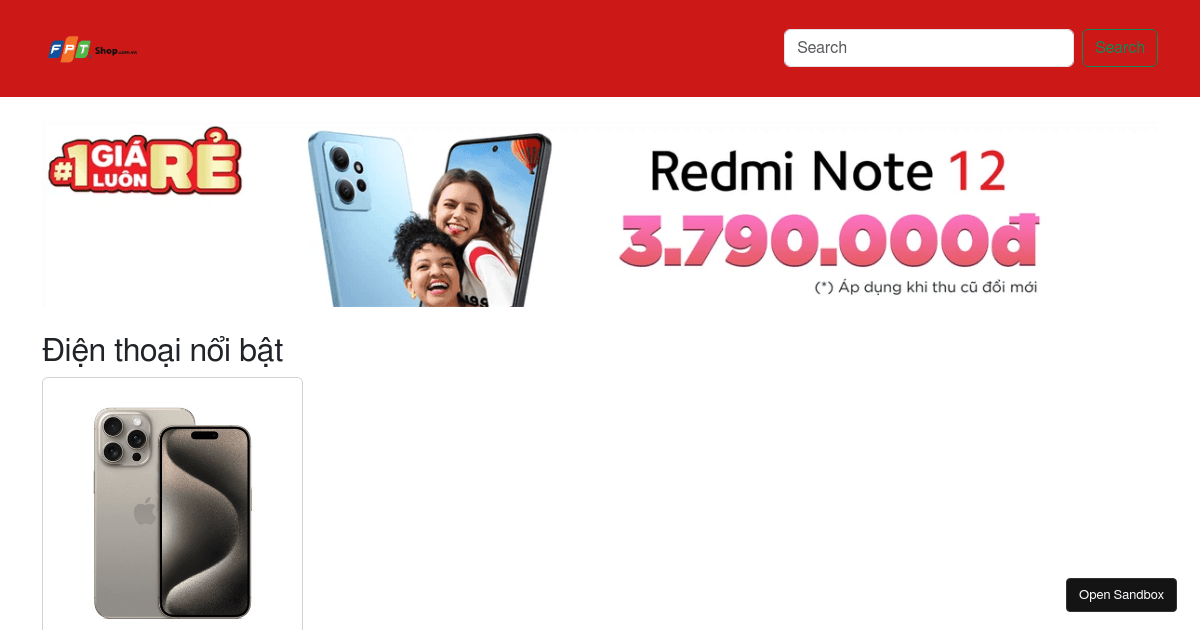Focus the Search text field

pos(929,48)
